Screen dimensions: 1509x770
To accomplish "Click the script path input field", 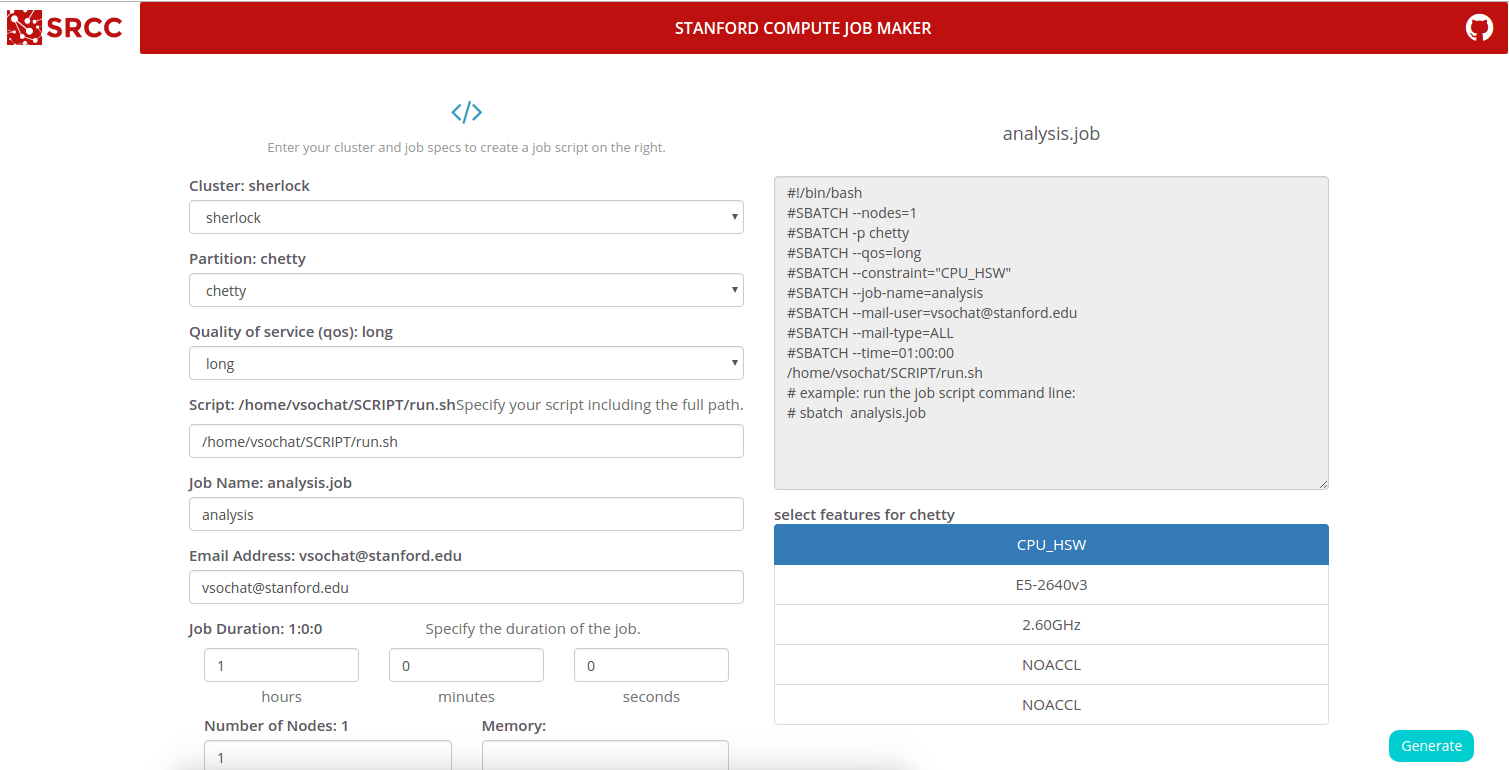I will coord(466,441).
